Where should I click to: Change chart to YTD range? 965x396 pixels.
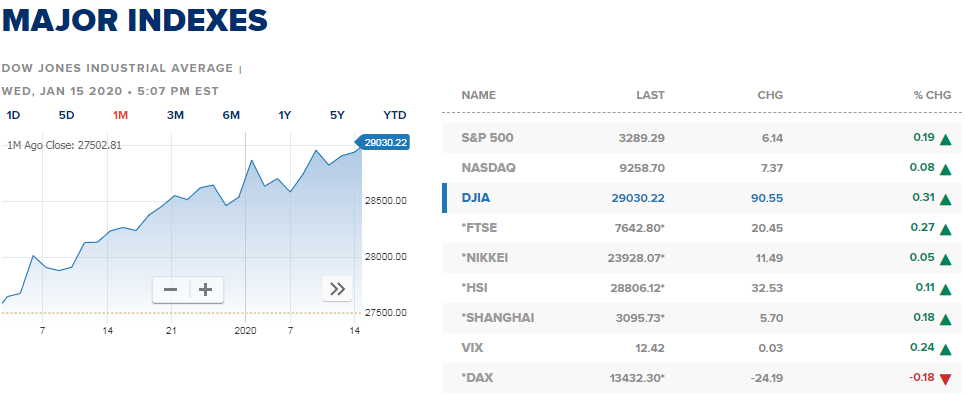(394, 115)
